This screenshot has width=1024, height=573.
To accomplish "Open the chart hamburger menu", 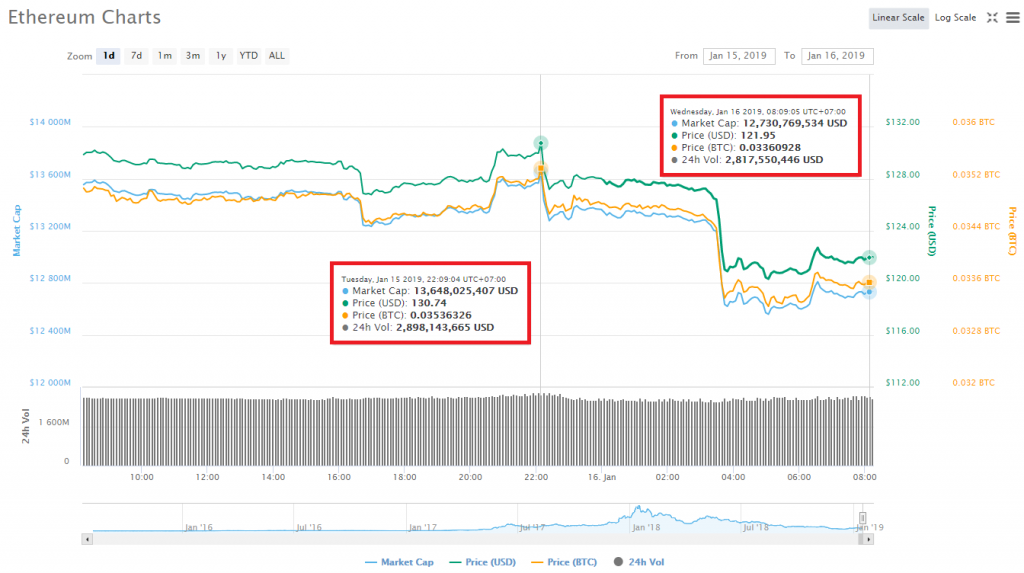I will (1013, 18).
